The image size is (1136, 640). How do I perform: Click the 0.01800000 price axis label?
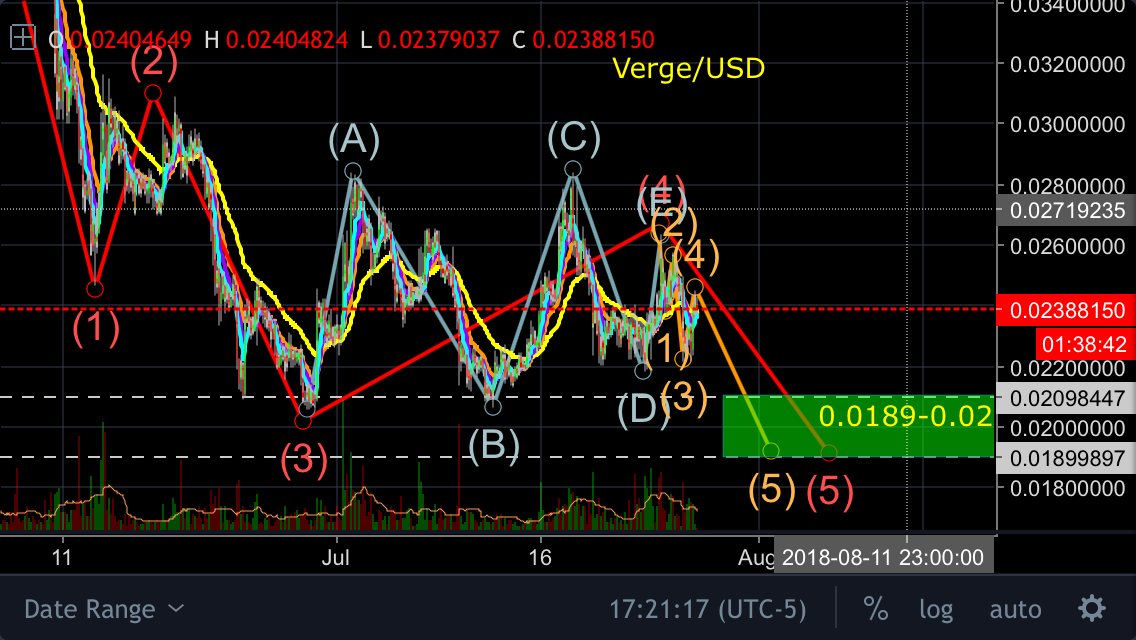pyautogui.click(x=1067, y=488)
